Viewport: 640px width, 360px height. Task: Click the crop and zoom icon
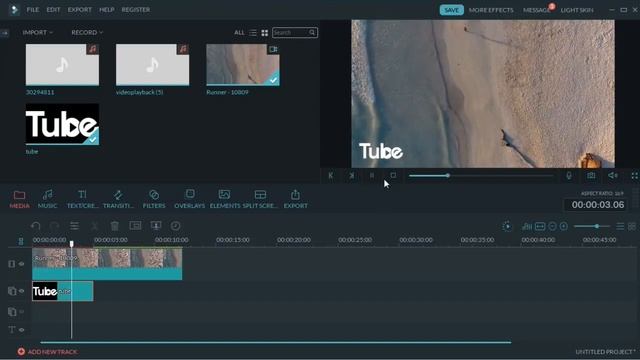coord(135,226)
